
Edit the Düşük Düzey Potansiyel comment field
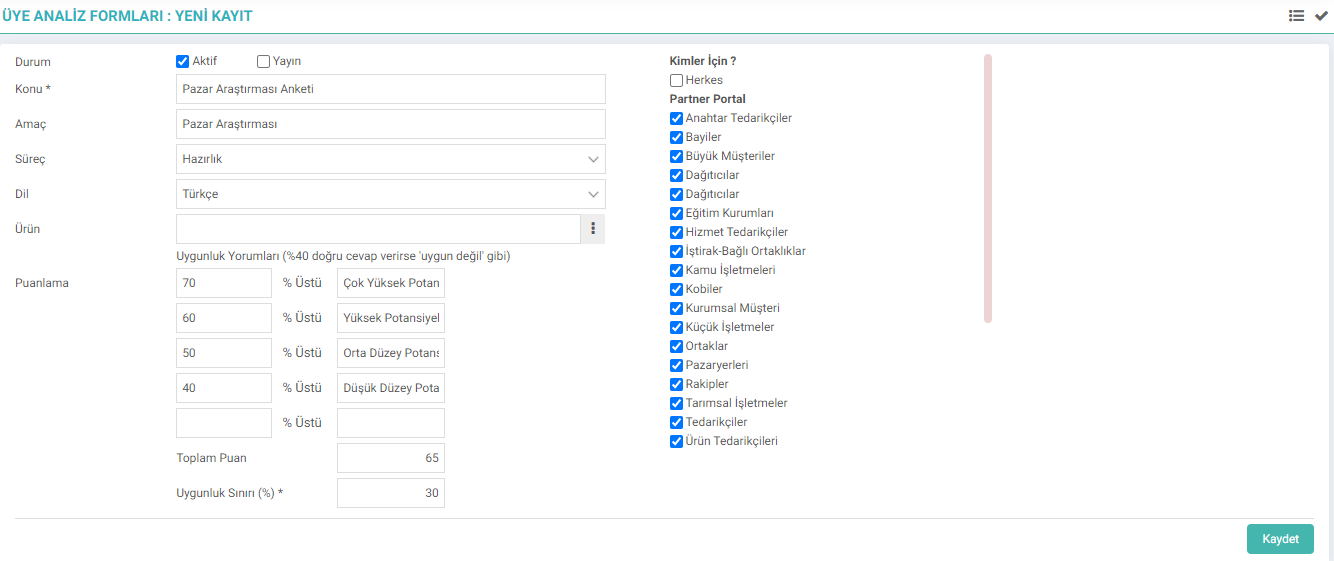[391, 388]
